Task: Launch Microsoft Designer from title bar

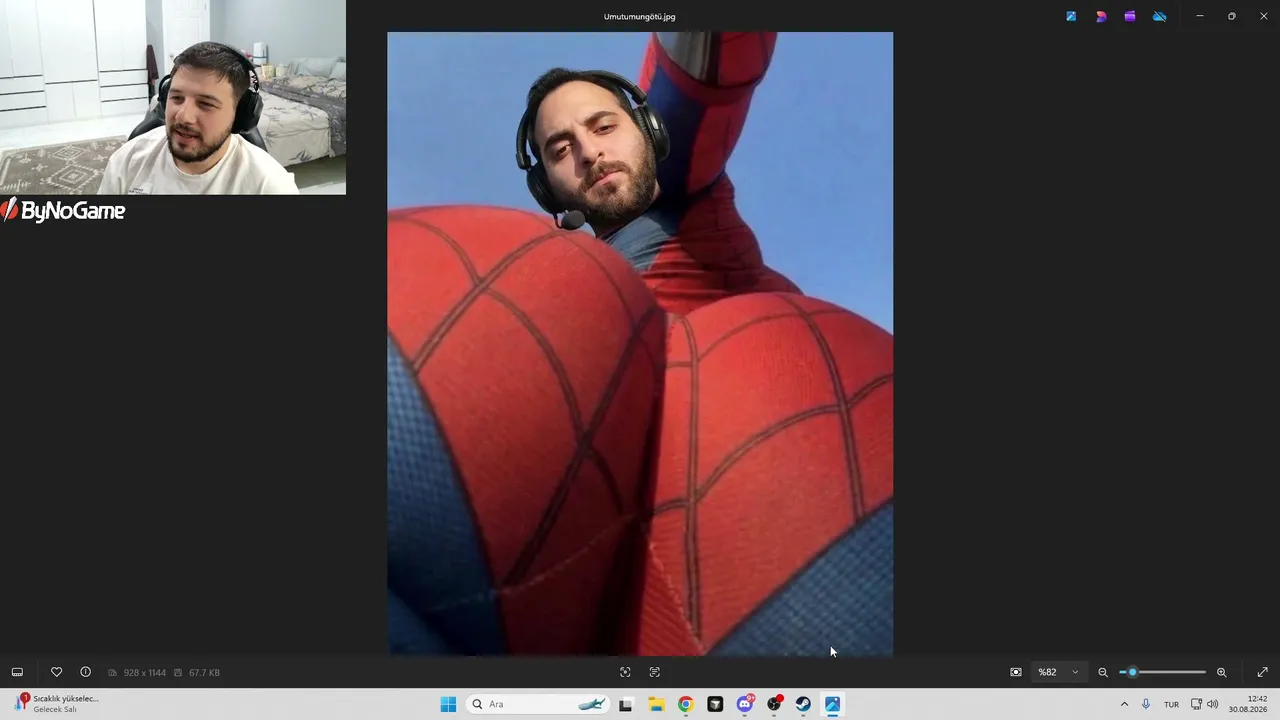Action: pos(1101,16)
